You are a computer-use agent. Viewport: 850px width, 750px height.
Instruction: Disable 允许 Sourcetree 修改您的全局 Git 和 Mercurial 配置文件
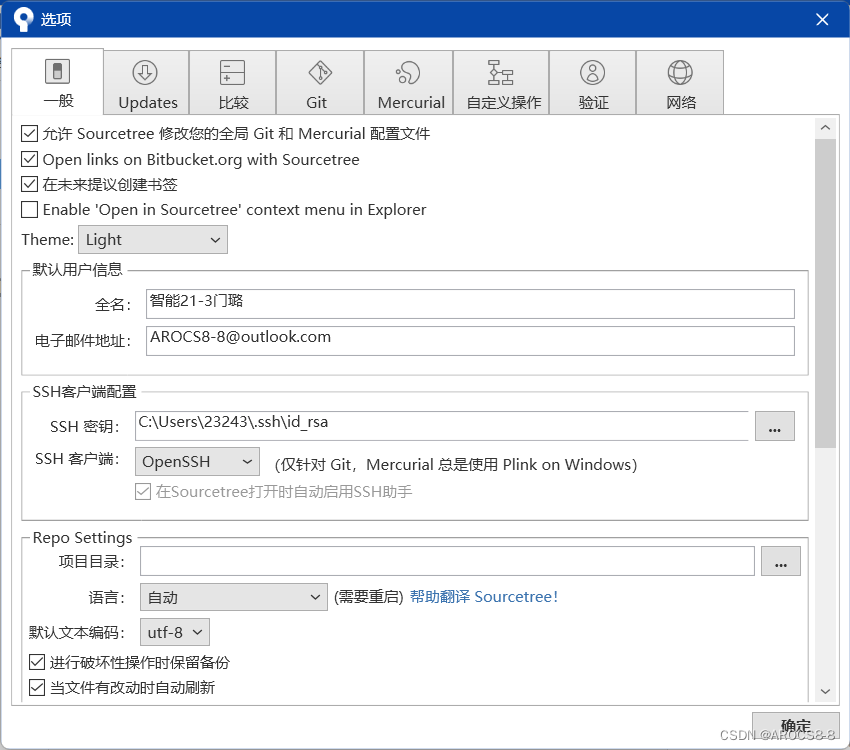[x=30, y=134]
